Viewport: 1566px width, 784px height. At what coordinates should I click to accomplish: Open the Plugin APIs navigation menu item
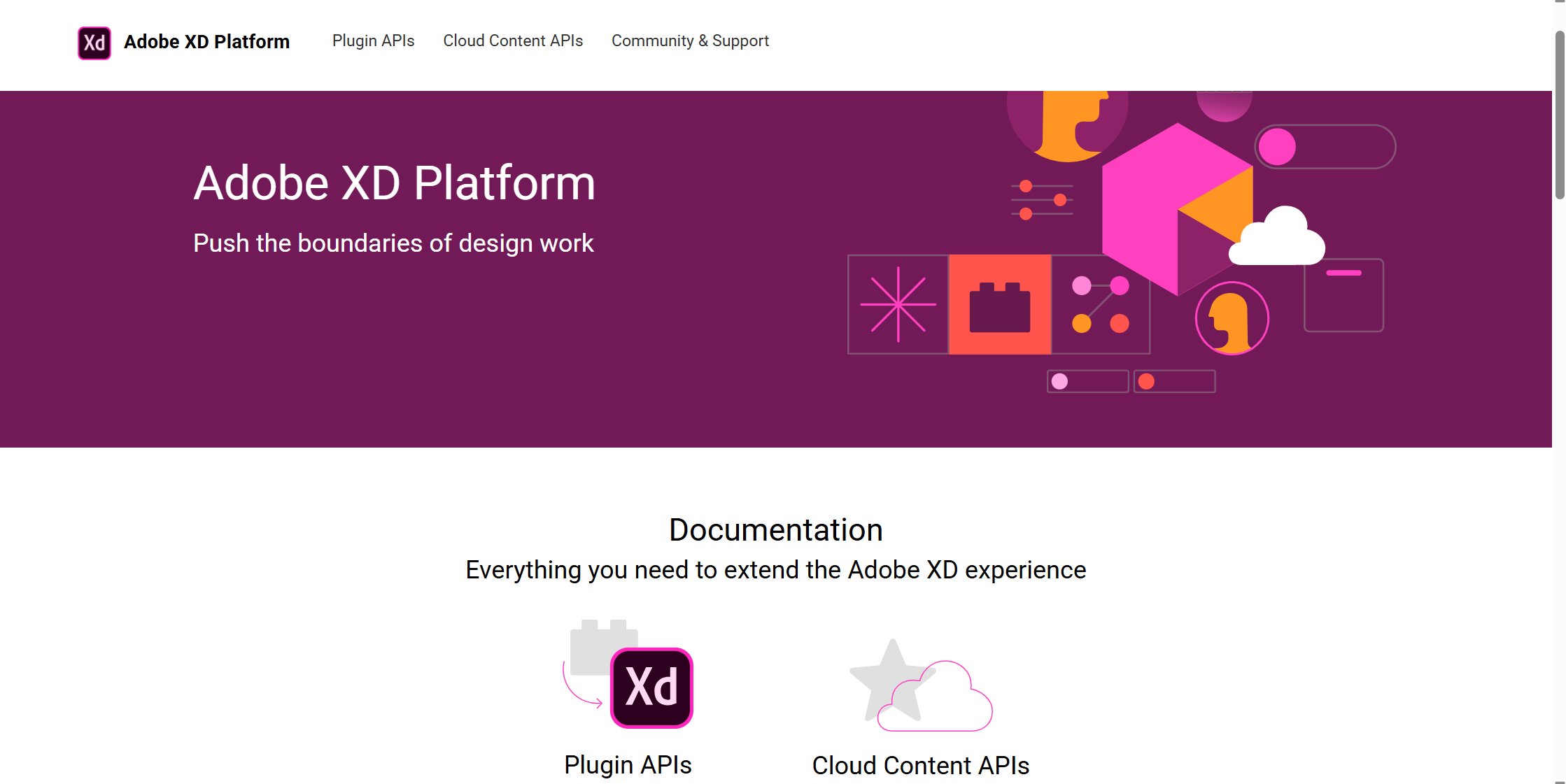coord(373,41)
